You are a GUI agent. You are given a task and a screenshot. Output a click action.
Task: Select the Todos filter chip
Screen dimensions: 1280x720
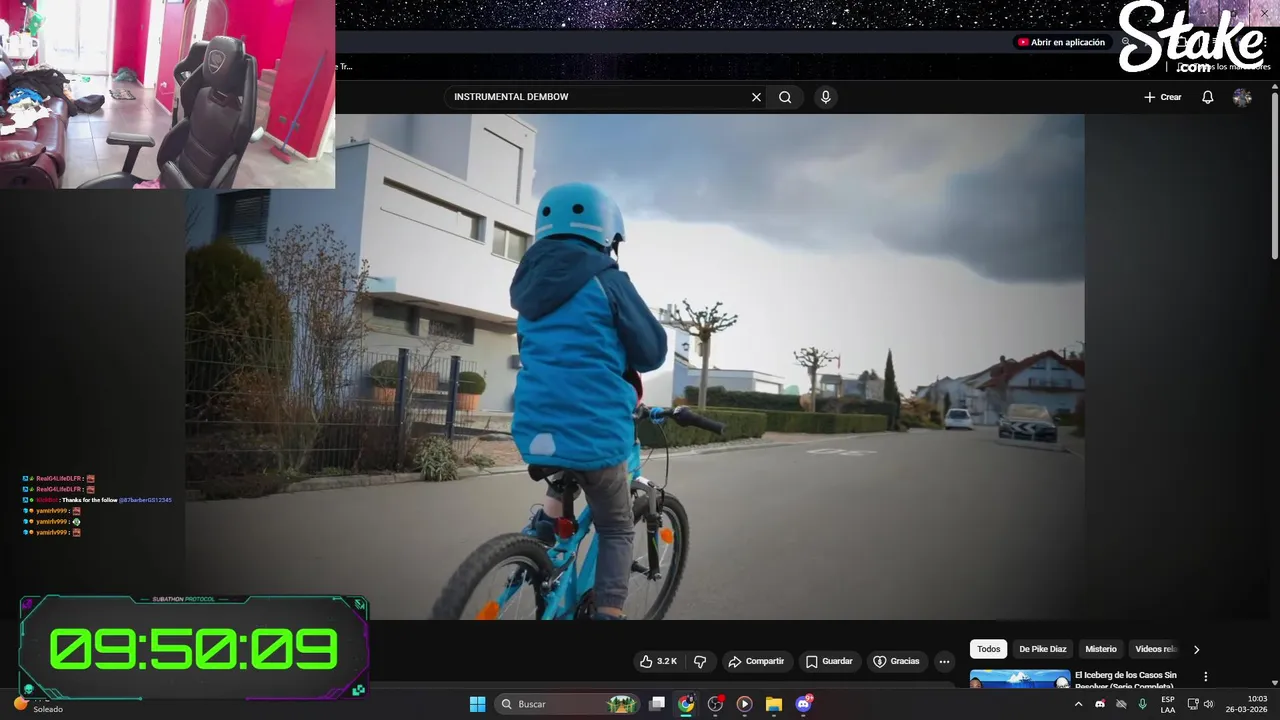[x=989, y=649]
